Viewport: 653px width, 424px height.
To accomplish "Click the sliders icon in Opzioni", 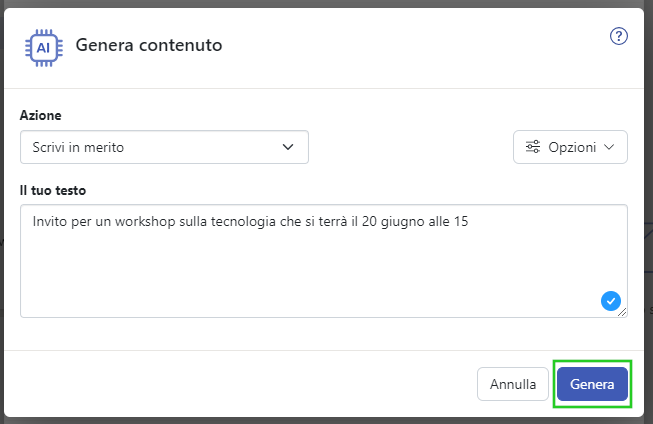I will [x=533, y=147].
